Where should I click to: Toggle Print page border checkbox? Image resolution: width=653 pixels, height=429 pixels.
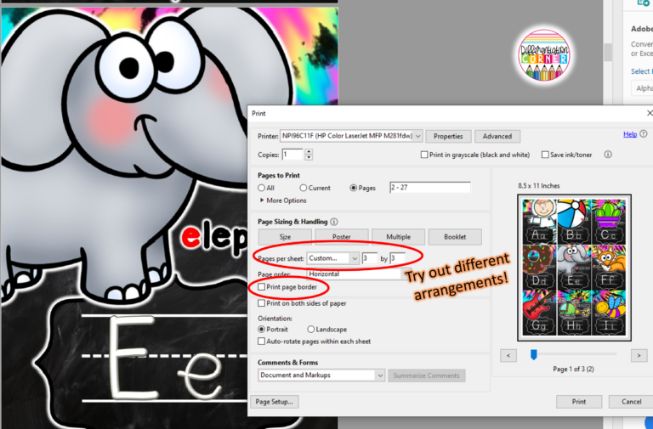[262, 287]
